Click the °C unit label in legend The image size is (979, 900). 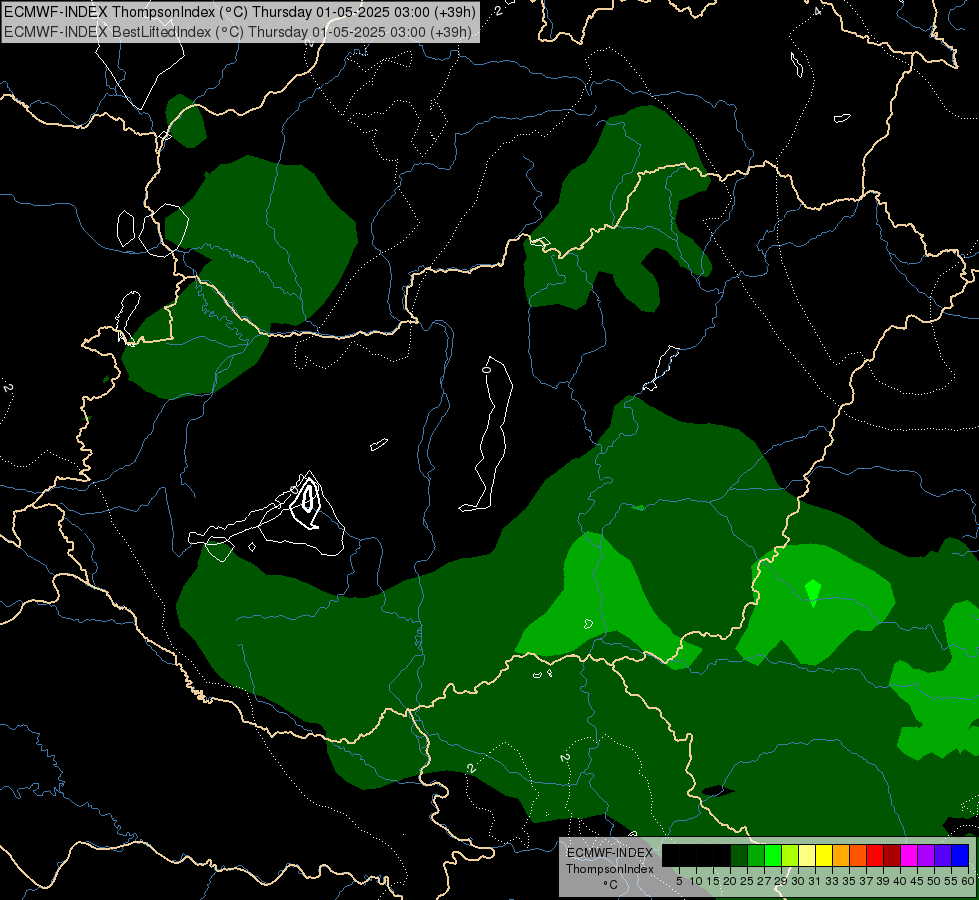click(x=611, y=884)
